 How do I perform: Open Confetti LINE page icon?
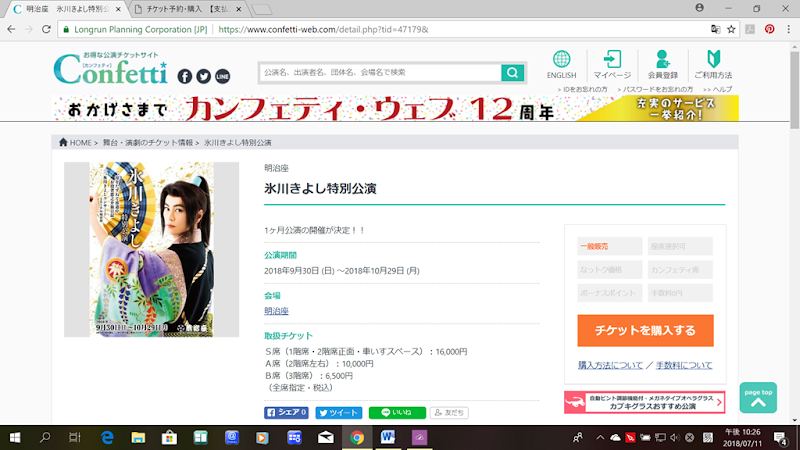tap(222, 77)
